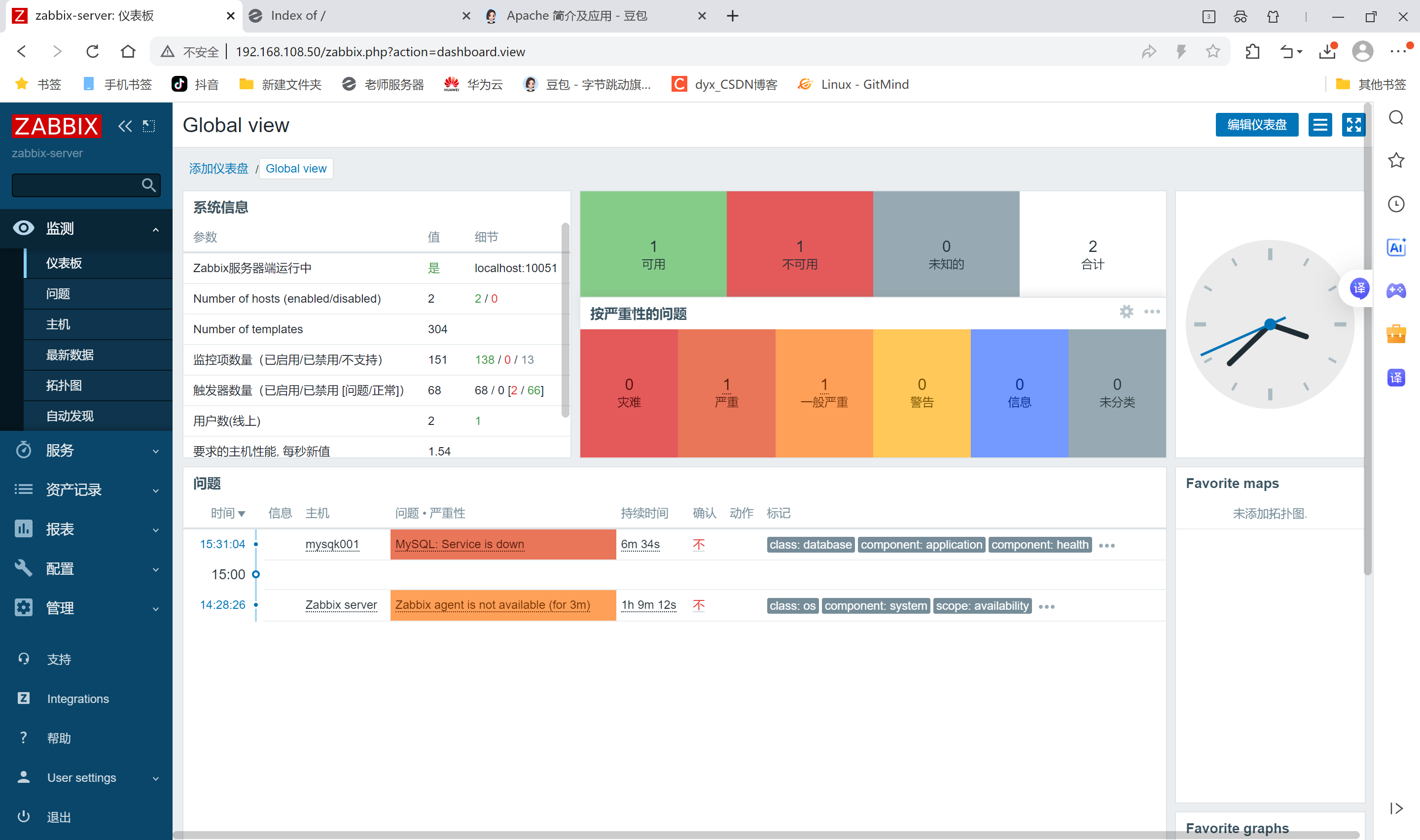Toggle acknowledge status '不' for MySQL problem
Image resolution: width=1420 pixels, height=840 pixels.
(698, 545)
